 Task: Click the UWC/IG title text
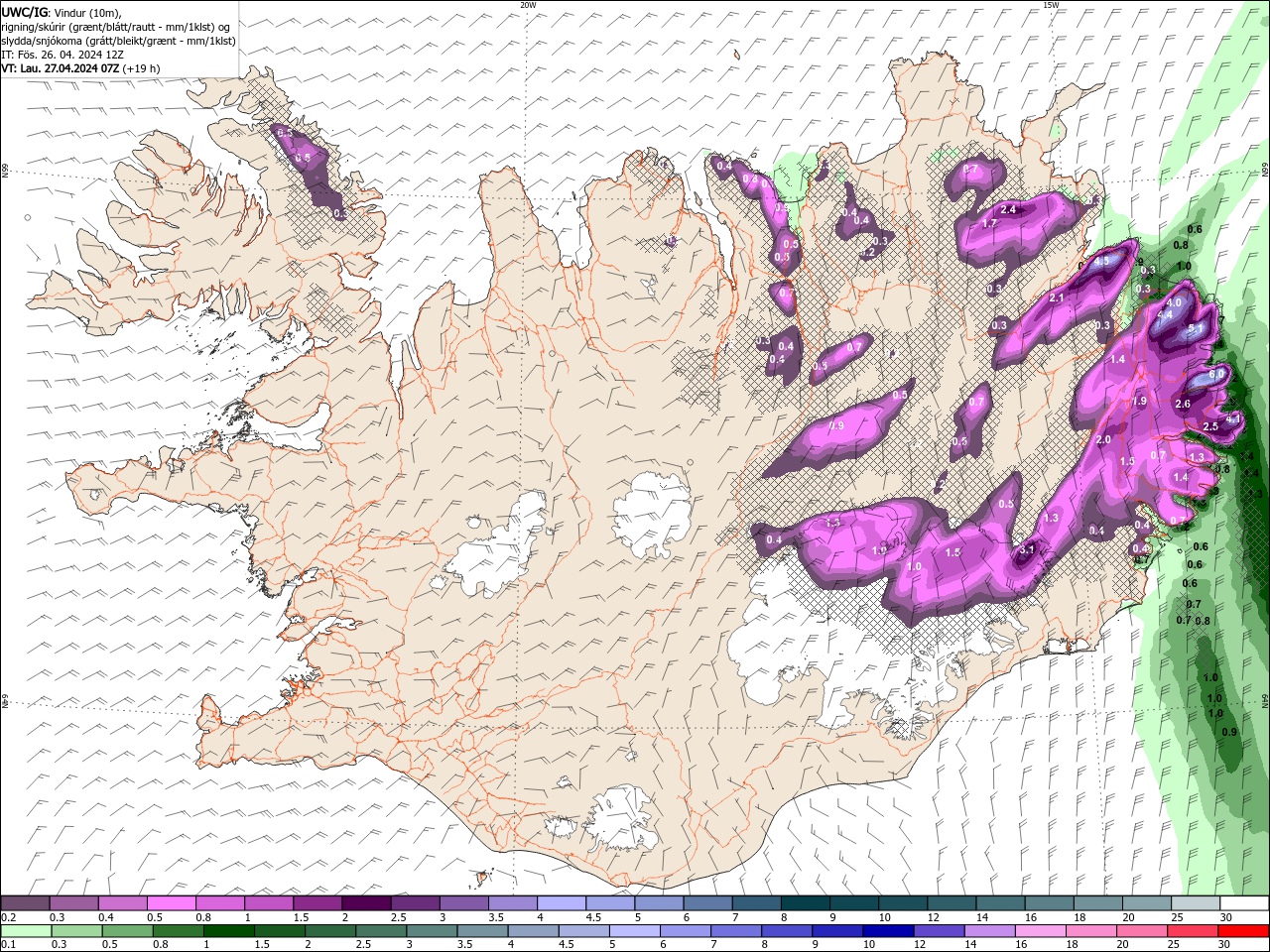coord(24,12)
